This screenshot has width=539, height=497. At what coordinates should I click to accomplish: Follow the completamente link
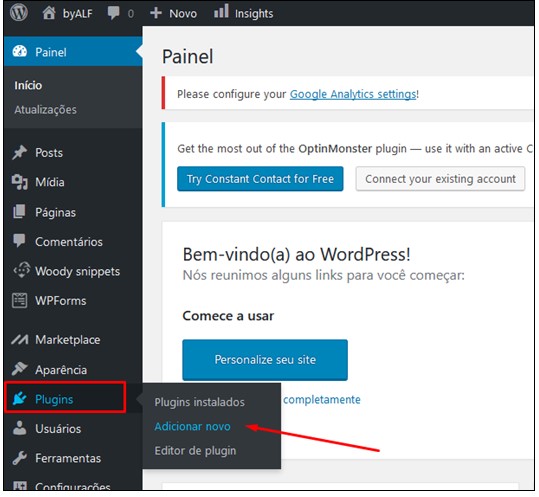322,400
